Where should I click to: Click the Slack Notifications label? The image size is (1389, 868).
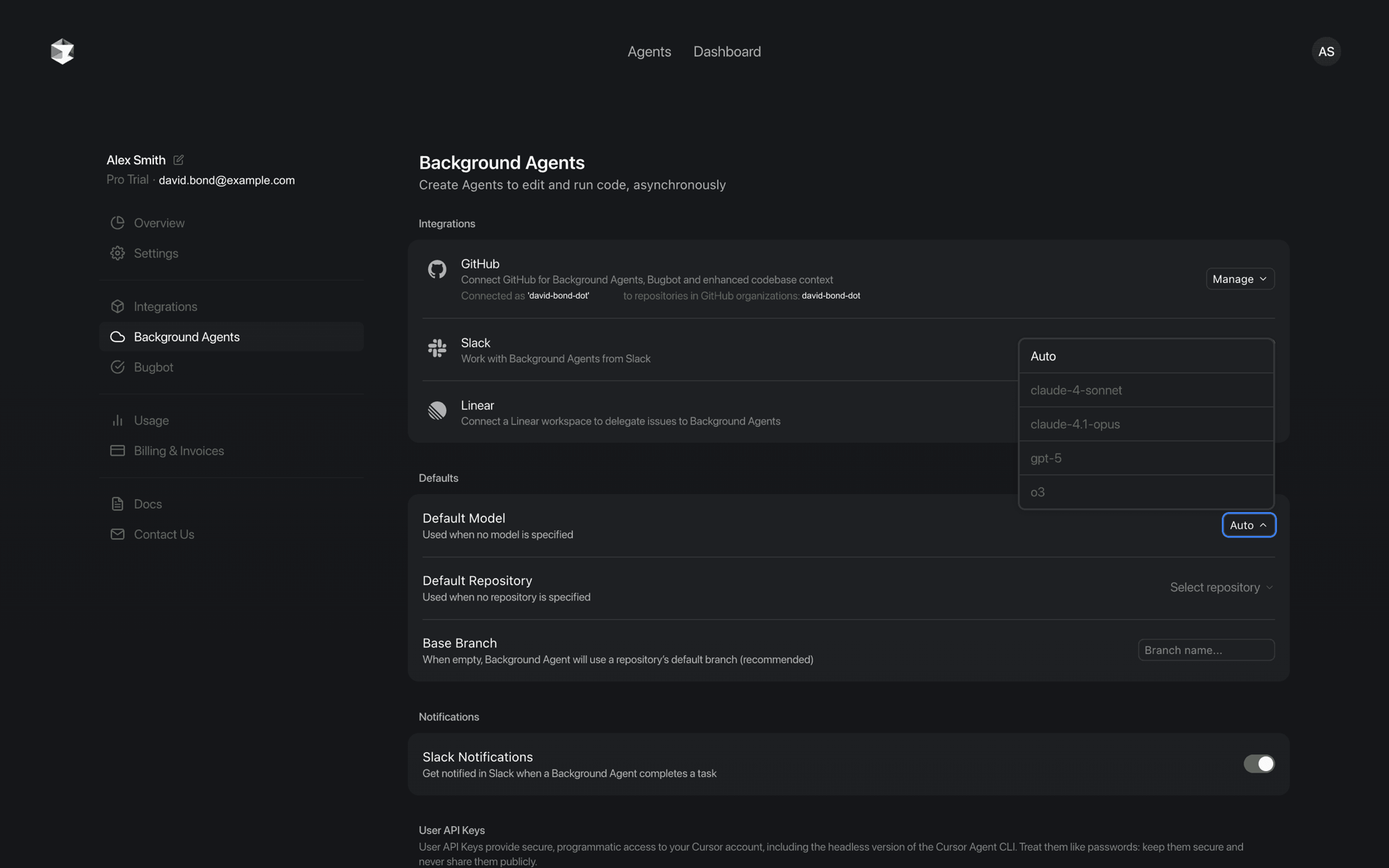(477, 757)
